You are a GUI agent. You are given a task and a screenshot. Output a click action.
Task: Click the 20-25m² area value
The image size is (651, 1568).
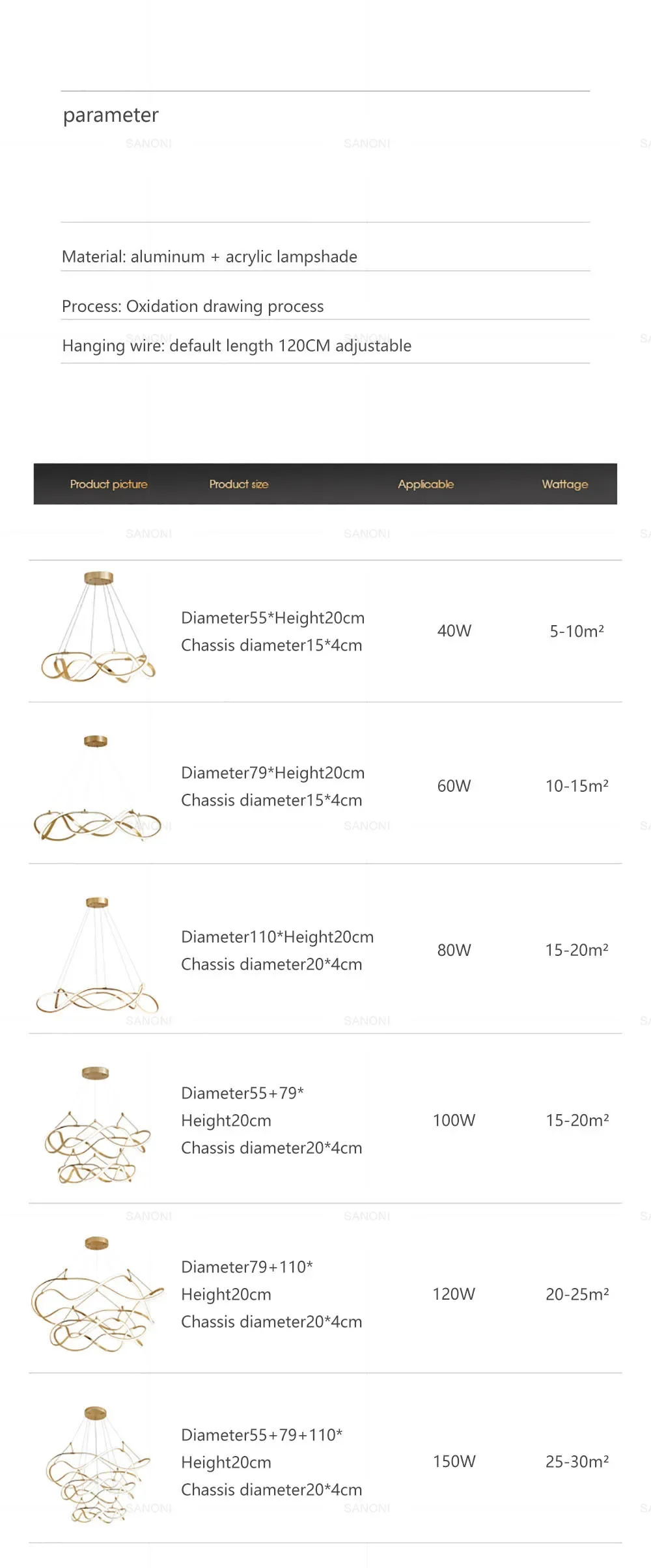(x=577, y=1294)
